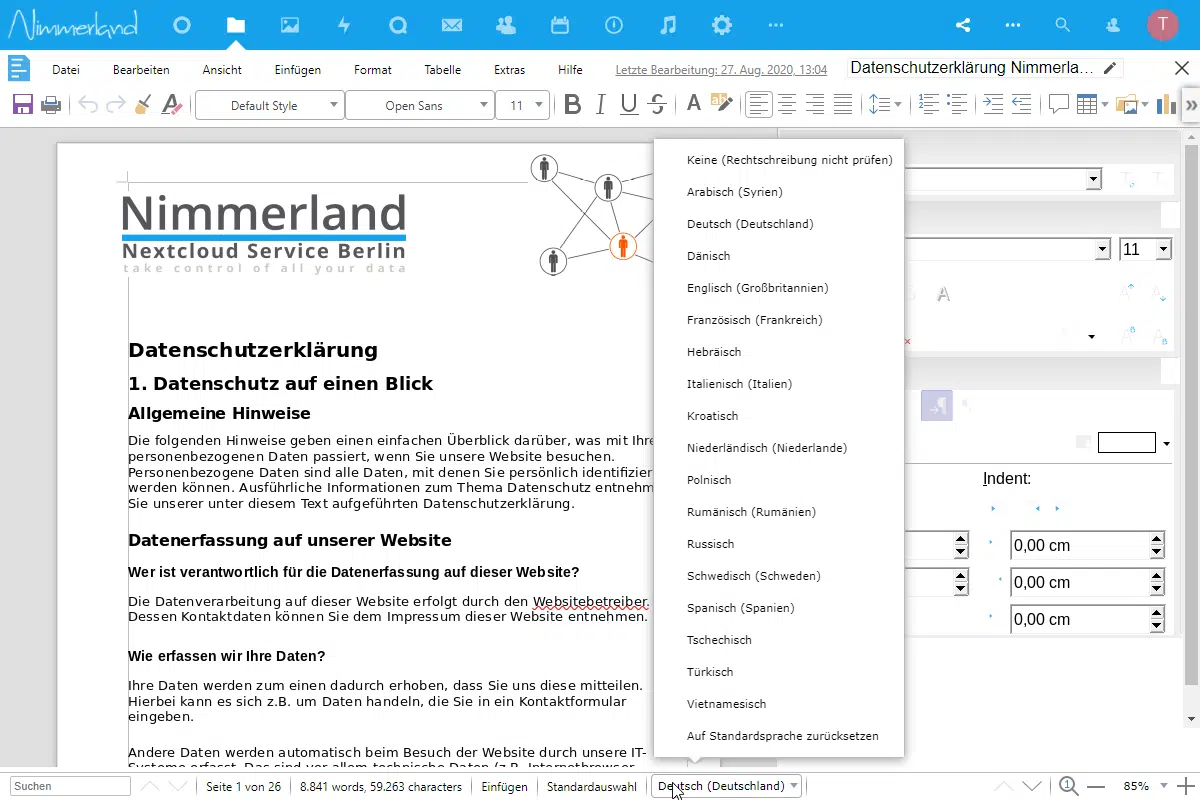Open the magnifier search in the header
The width and height of the screenshot is (1200, 800).
(x=1063, y=25)
